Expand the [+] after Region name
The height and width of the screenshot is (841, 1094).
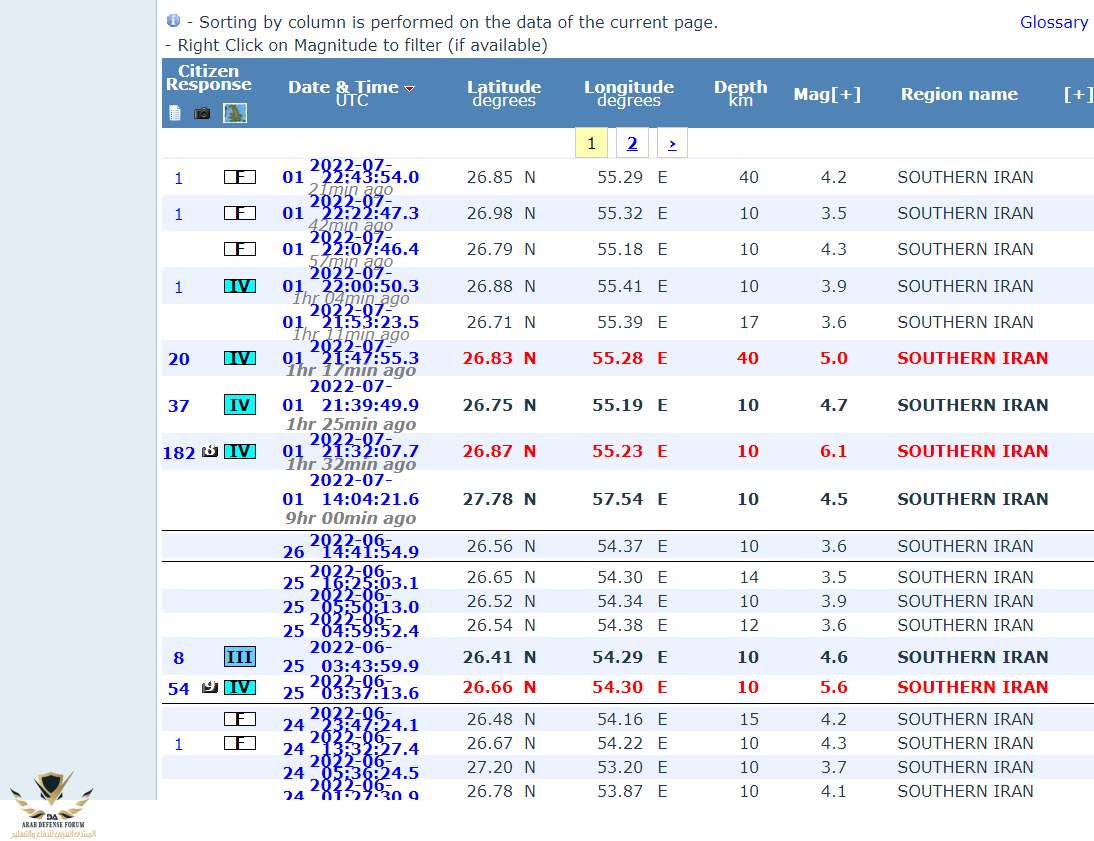tap(1077, 94)
